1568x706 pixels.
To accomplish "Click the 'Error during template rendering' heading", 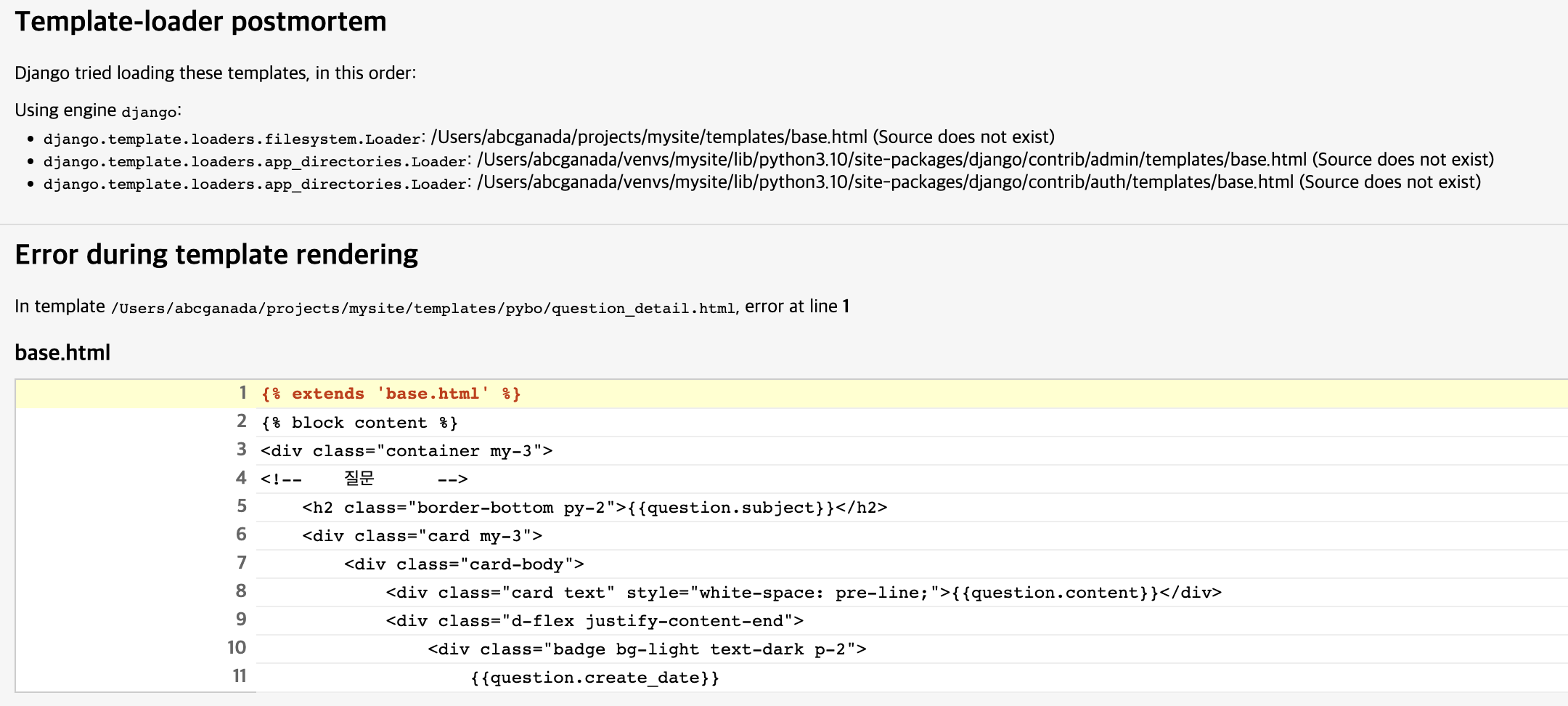I will pyautogui.click(x=216, y=255).
